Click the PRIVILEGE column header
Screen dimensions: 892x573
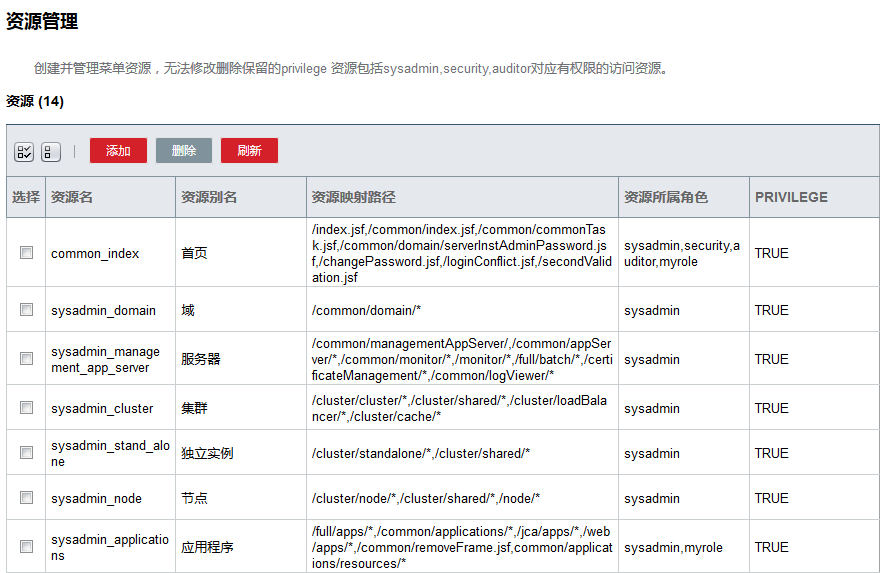tap(791, 197)
